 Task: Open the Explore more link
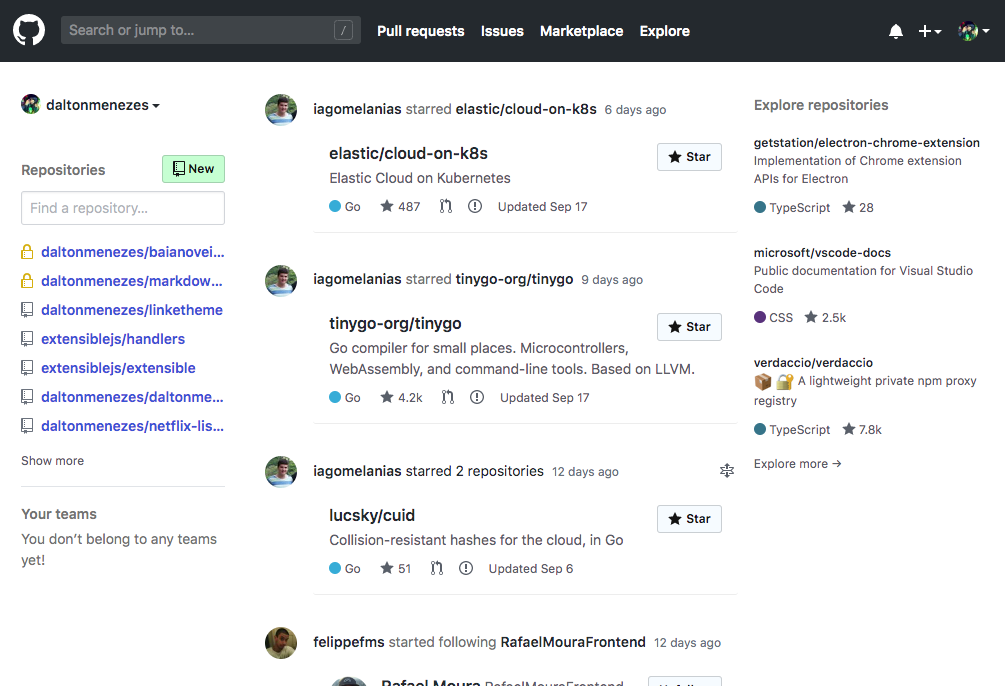point(798,464)
